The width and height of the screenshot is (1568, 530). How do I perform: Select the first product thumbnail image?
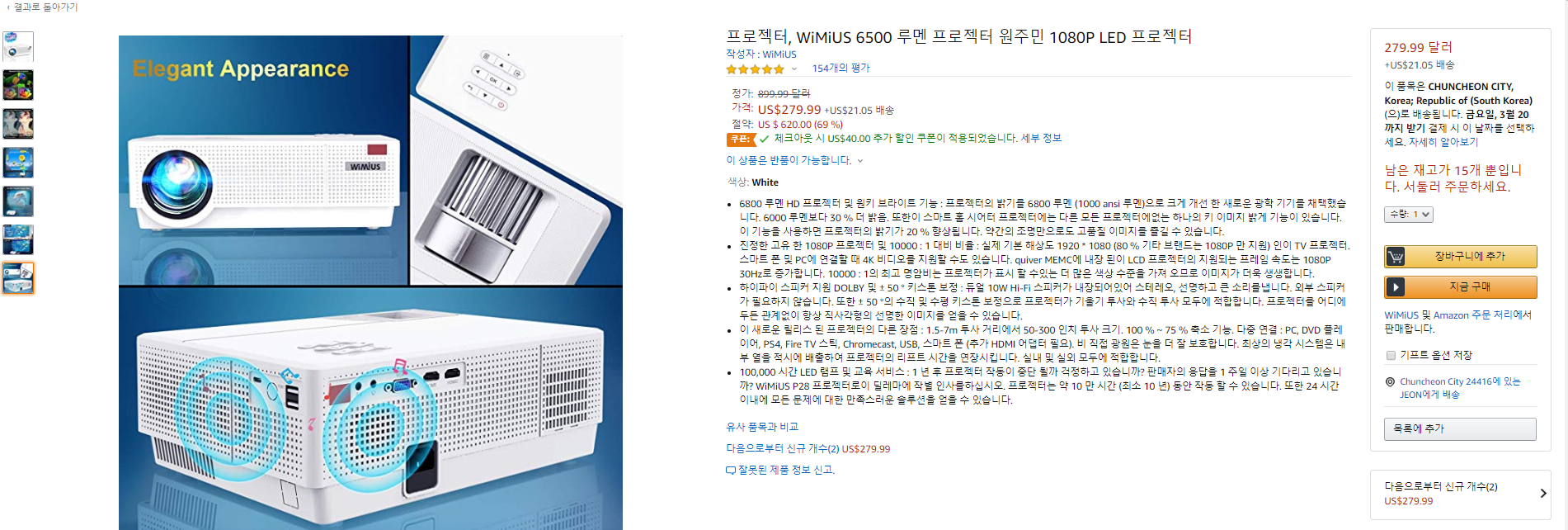click(x=18, y=46)
